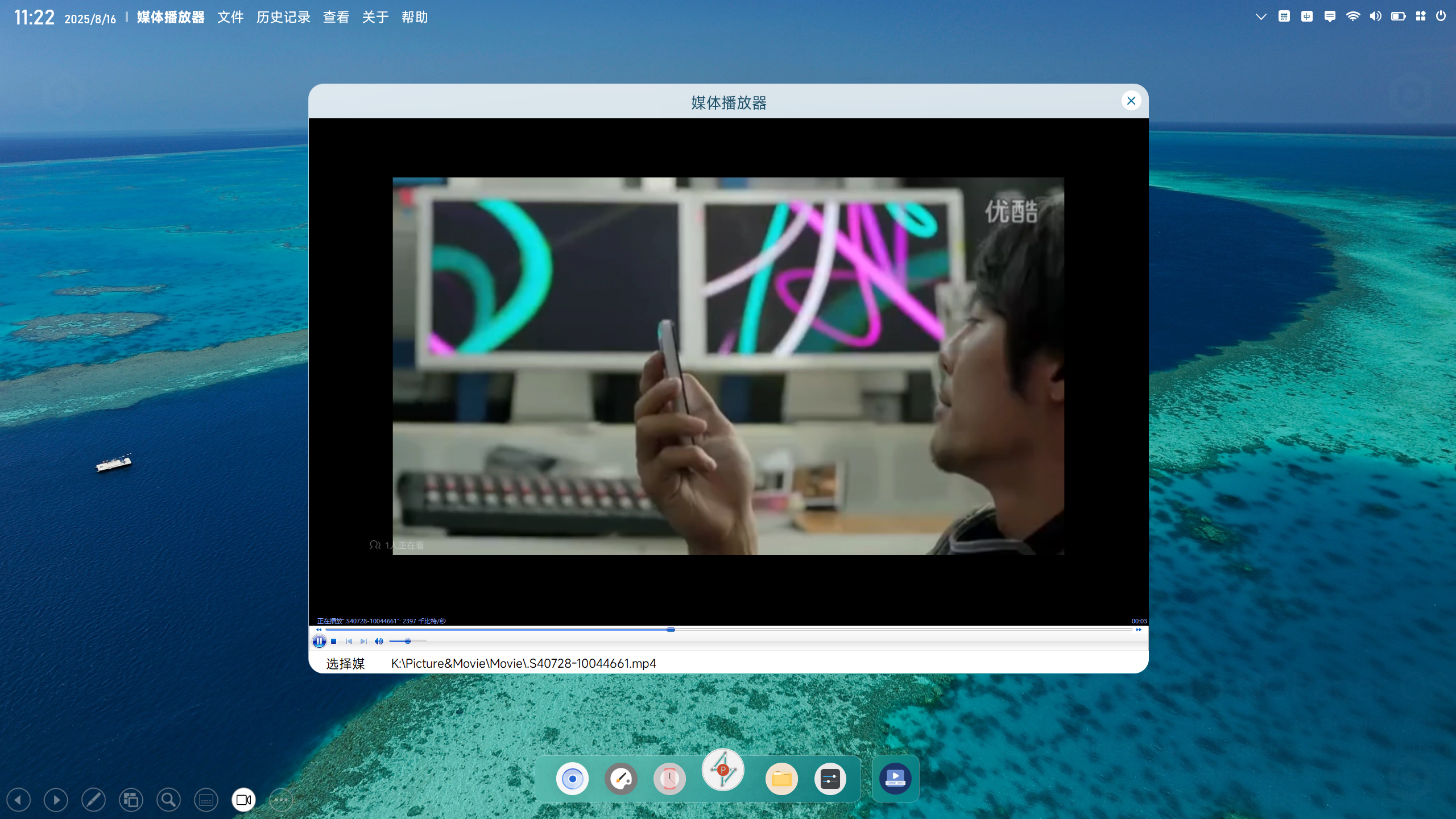The image size is (1456, 819).
Task: Click the back arrow tool in the bottom bar
Action: [18, 800]
